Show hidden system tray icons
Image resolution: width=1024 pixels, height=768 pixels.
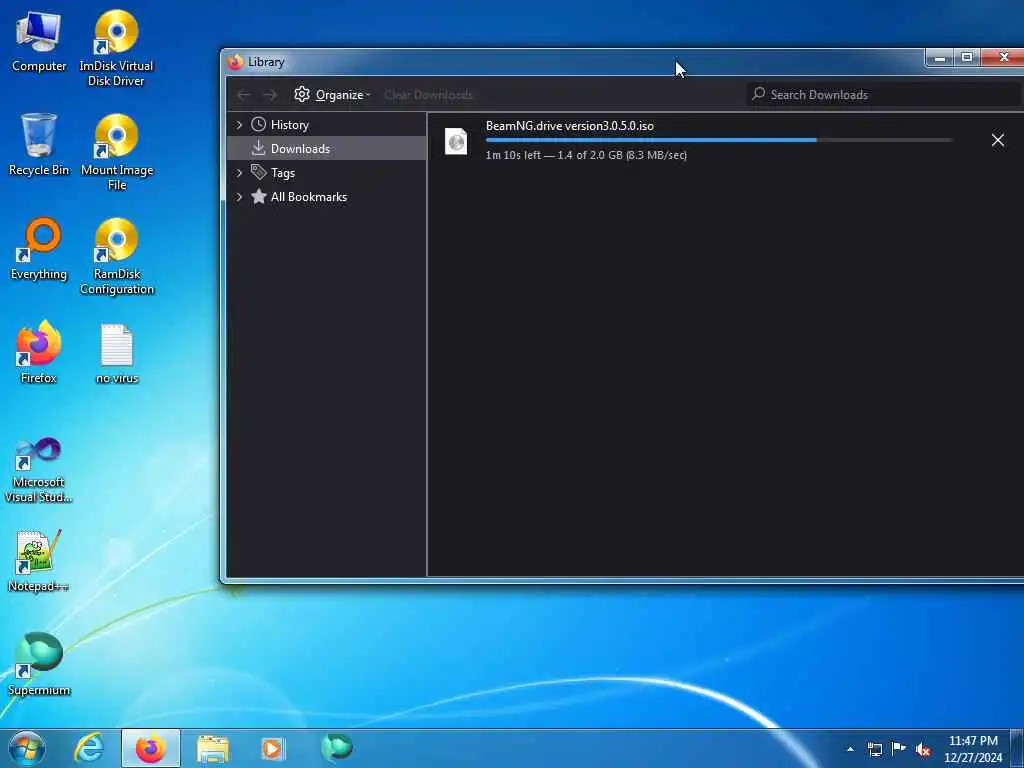pyautogui.click(x=850, y=749)
